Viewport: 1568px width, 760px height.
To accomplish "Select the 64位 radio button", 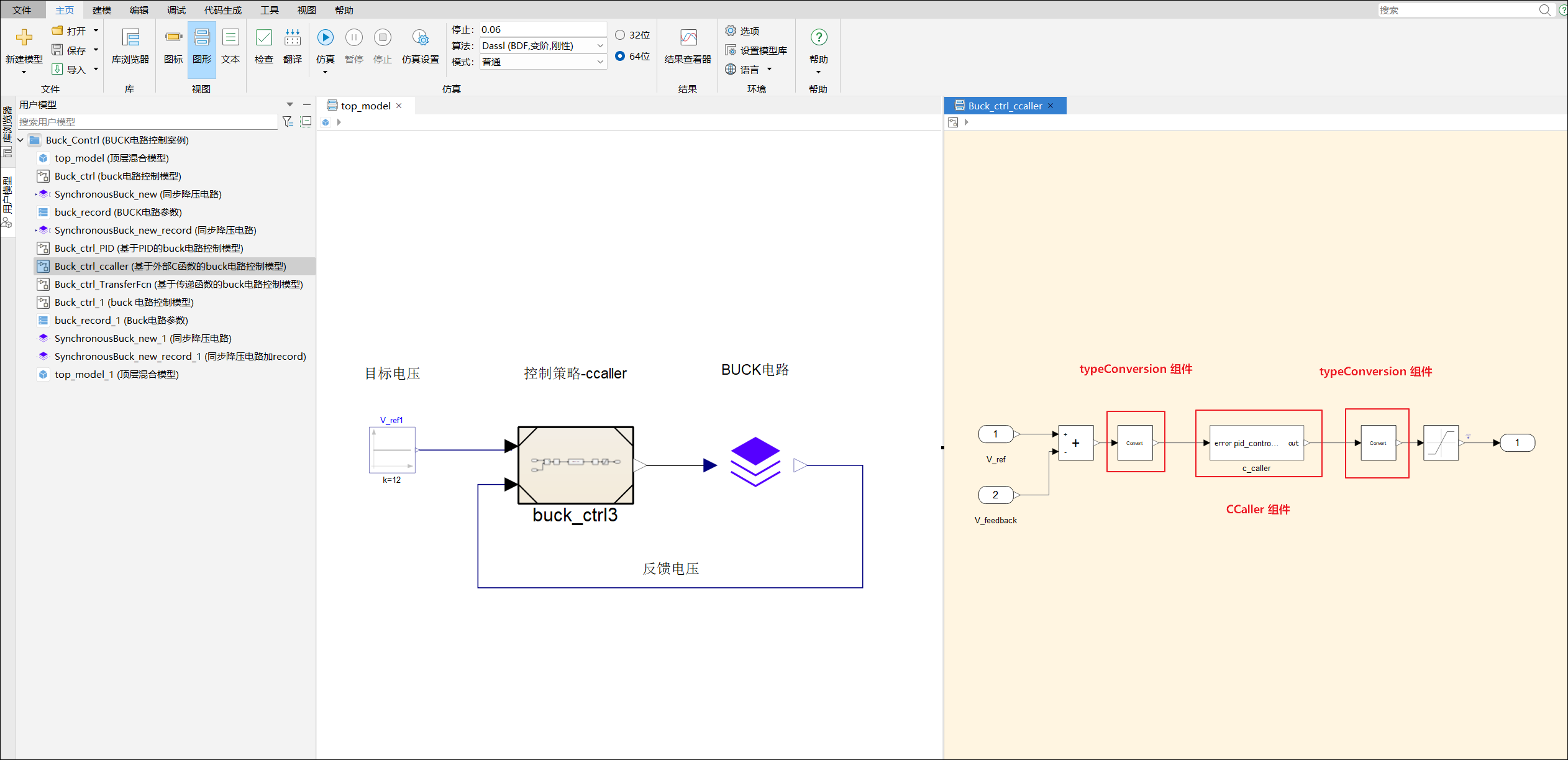I will [x=620, y=56].
